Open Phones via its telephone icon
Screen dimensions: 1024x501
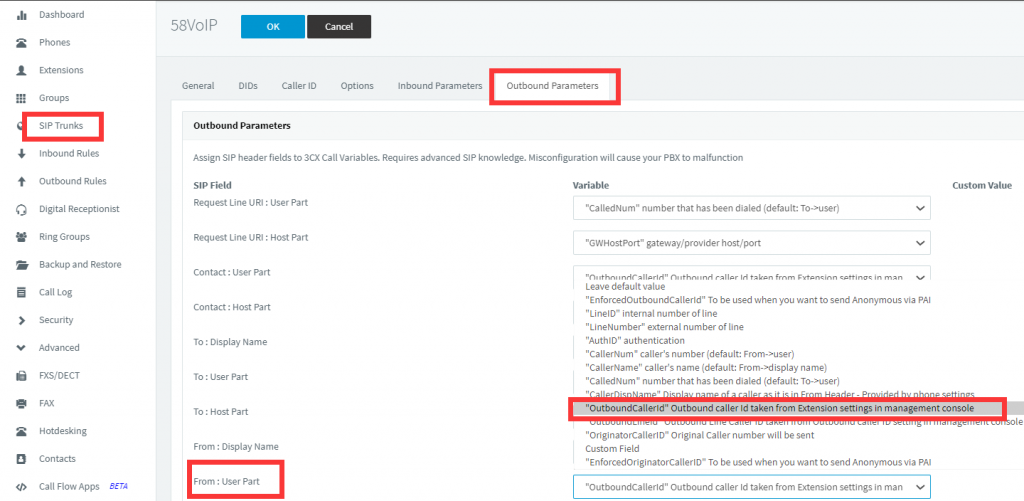click(21, 43)
